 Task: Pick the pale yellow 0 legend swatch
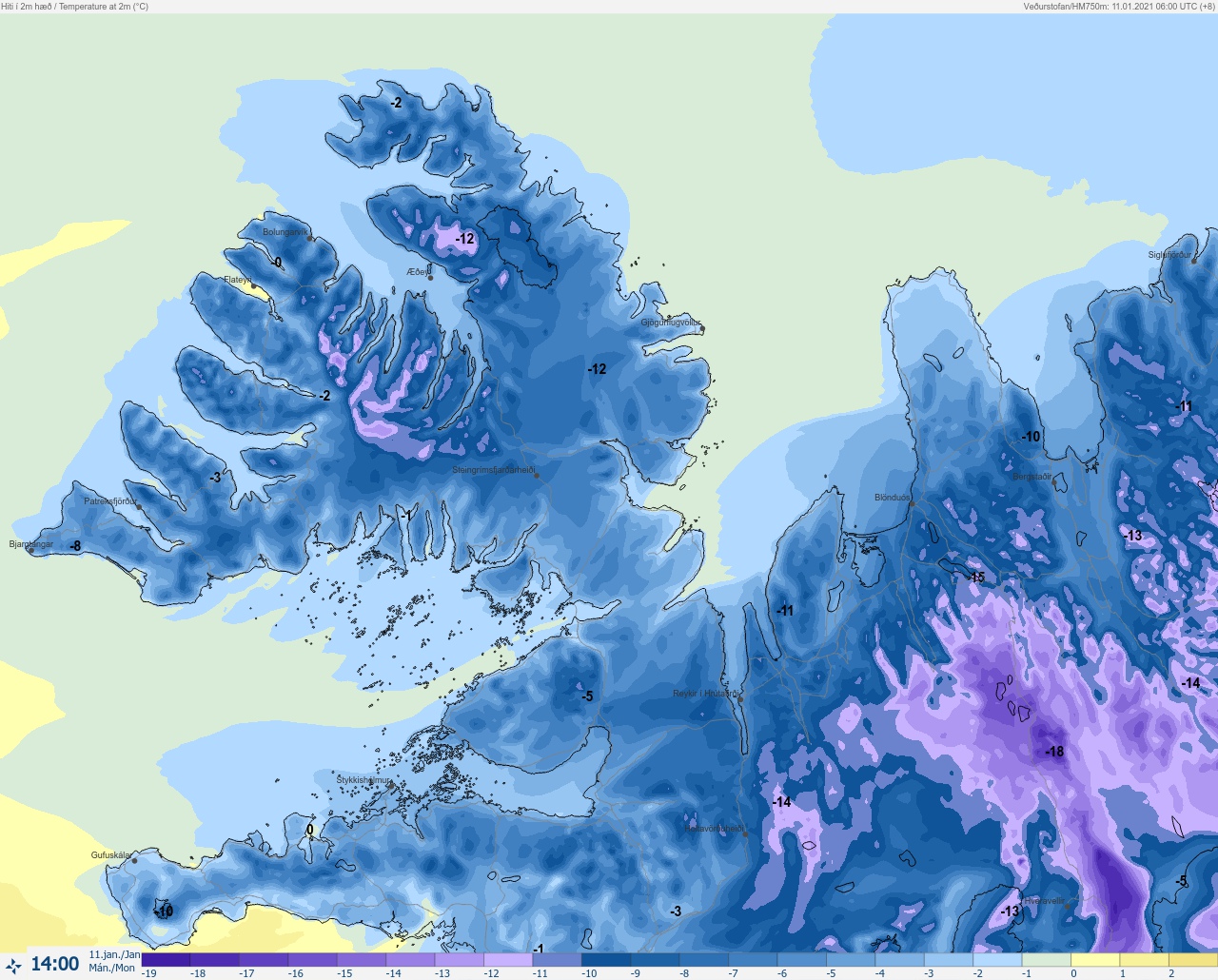click(x=1095, y=960)
